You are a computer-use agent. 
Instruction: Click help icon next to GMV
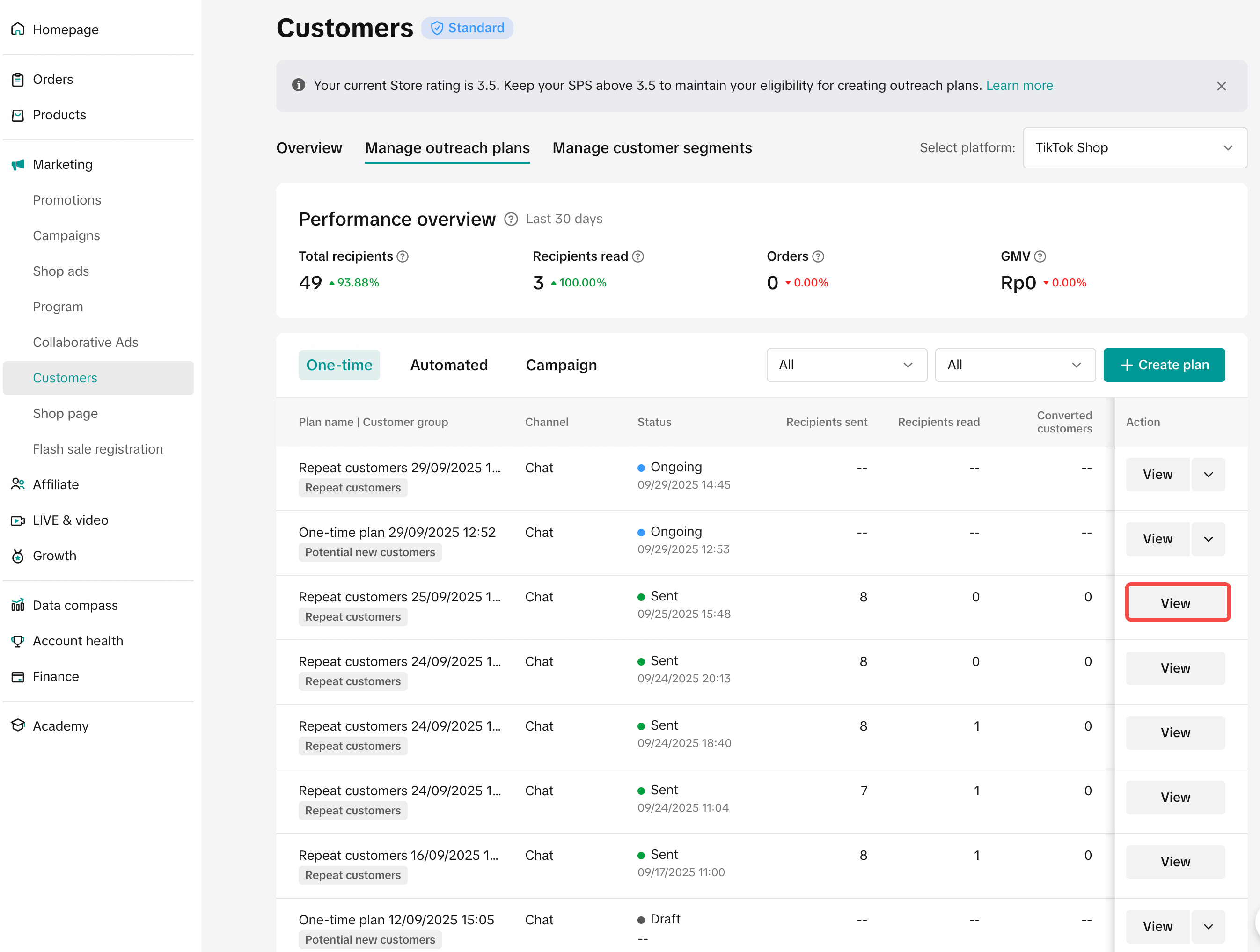coord(1040,256)
